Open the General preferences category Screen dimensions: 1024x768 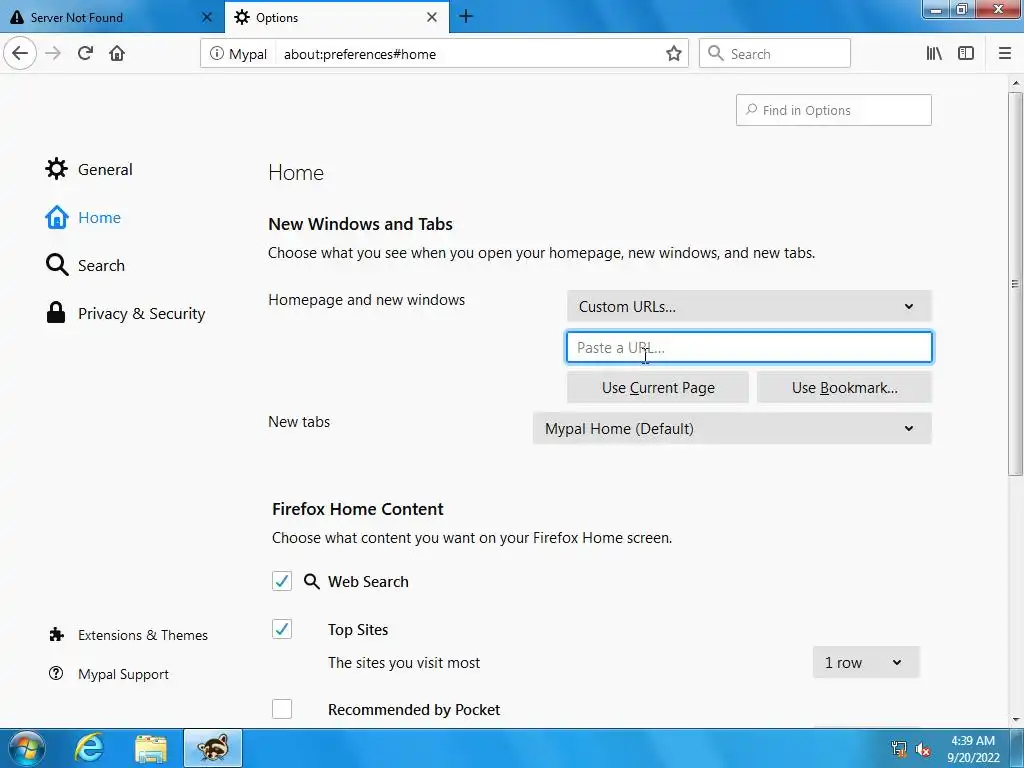(x=89, y=169)
